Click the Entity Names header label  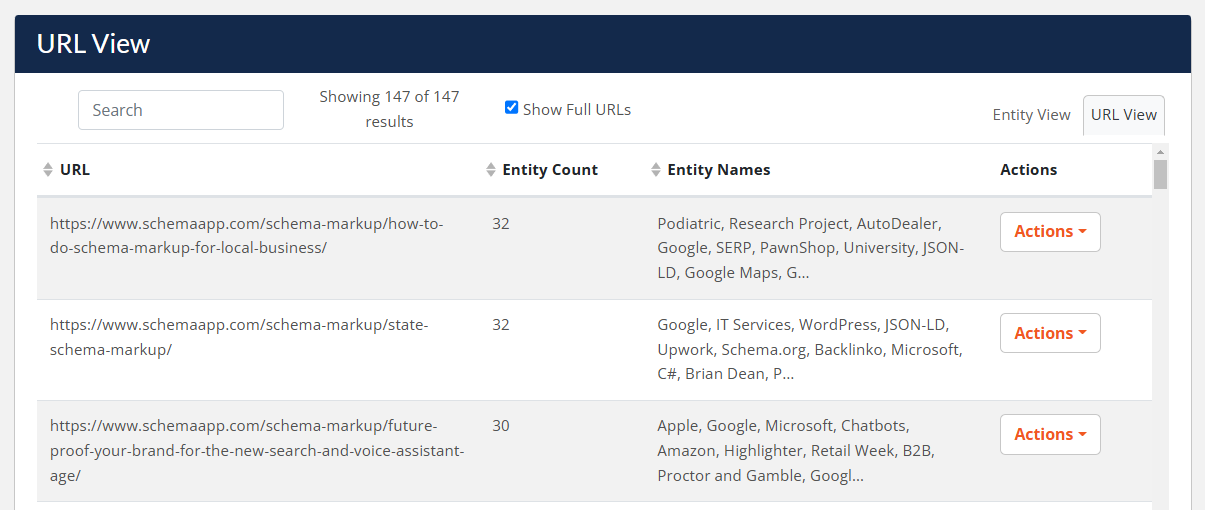tap(719, 170)
